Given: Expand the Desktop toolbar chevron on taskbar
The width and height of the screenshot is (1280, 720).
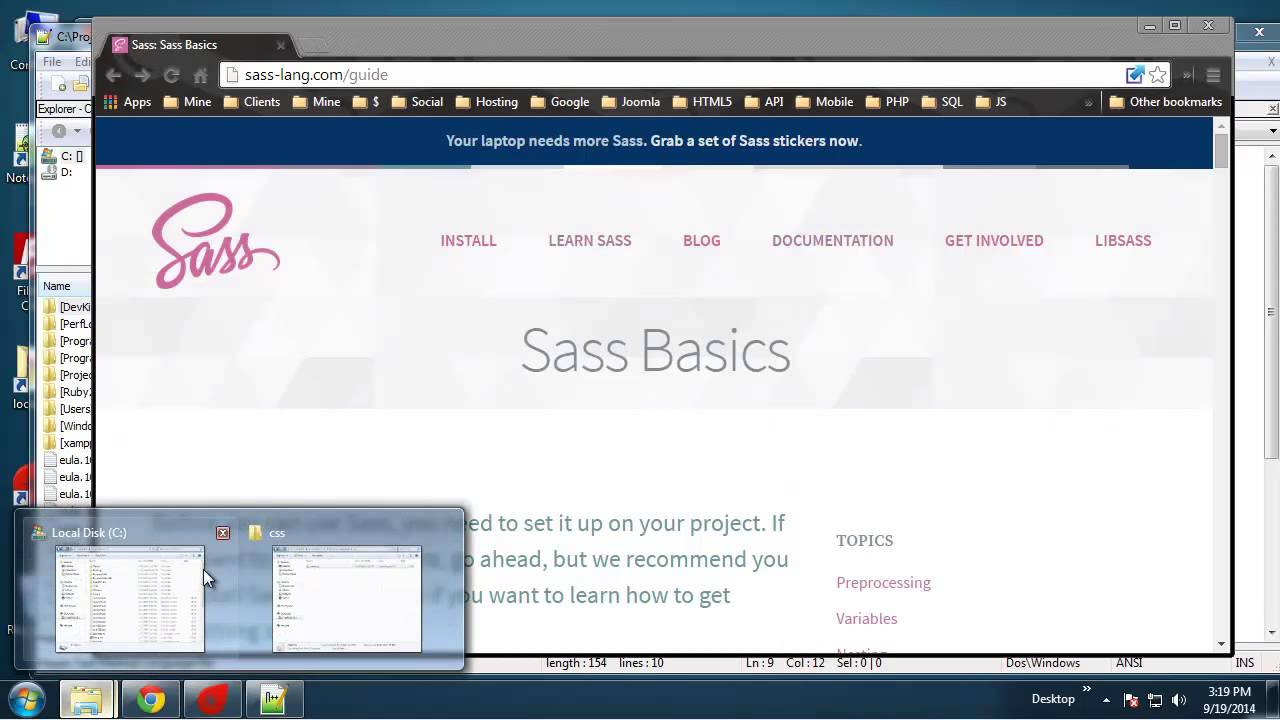Looking at the screenshot, I should point(1087,690).
